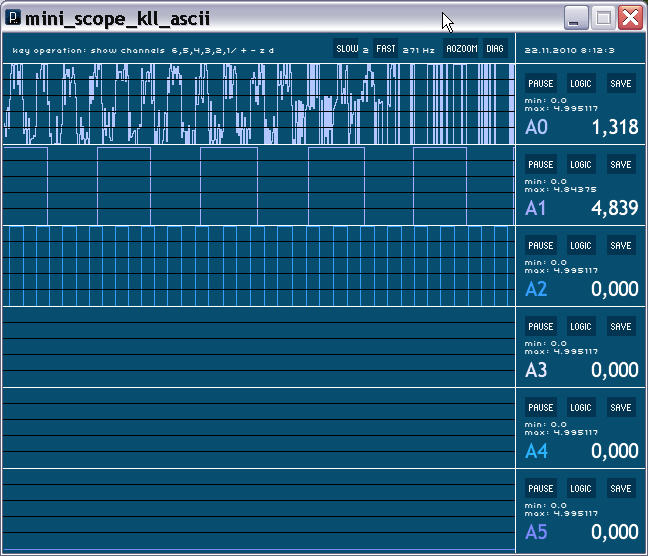Click the A0 waveform display area

point(258,104)
